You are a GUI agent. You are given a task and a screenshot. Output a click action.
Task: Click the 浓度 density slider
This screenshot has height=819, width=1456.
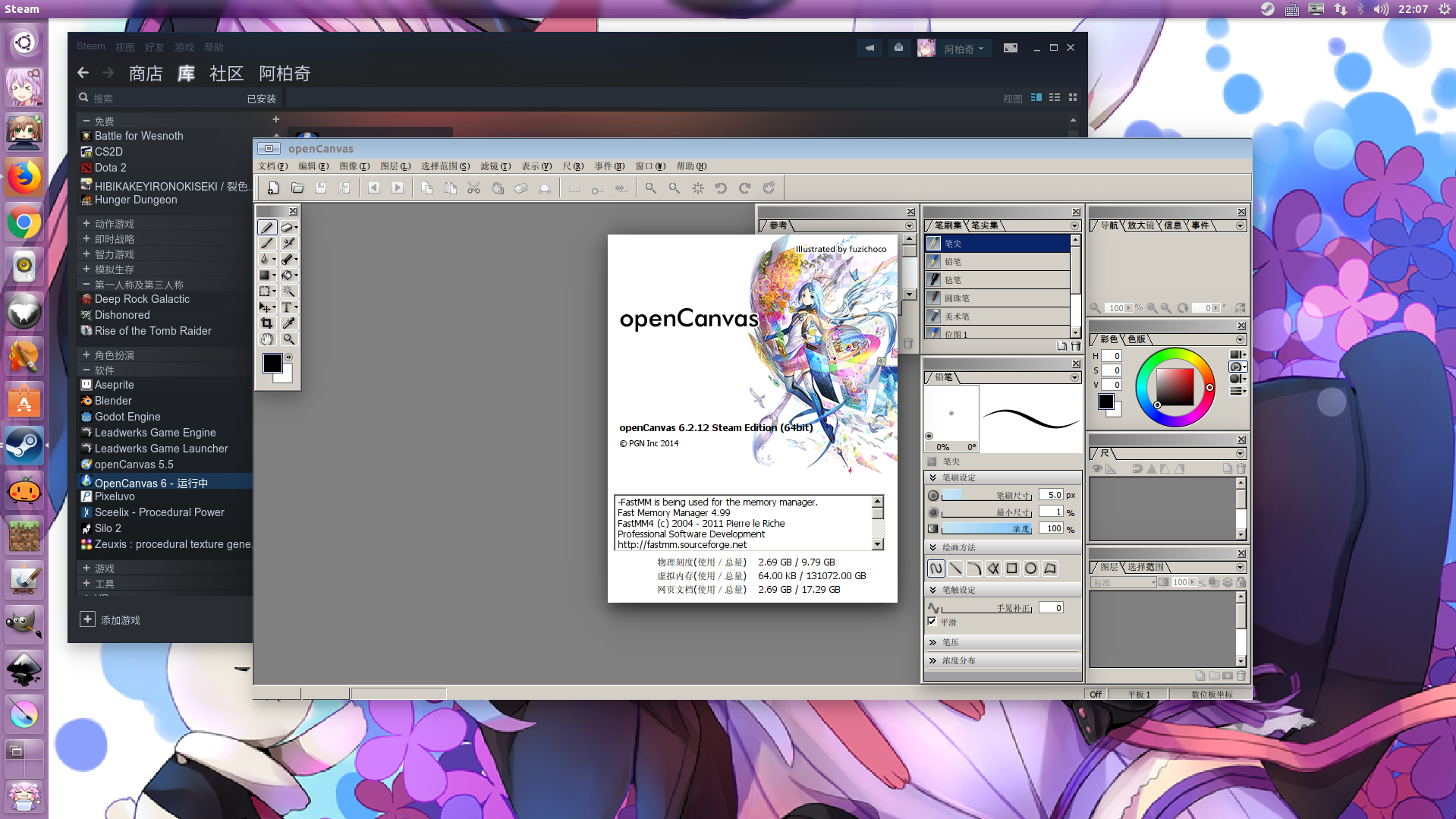[986, 529]
